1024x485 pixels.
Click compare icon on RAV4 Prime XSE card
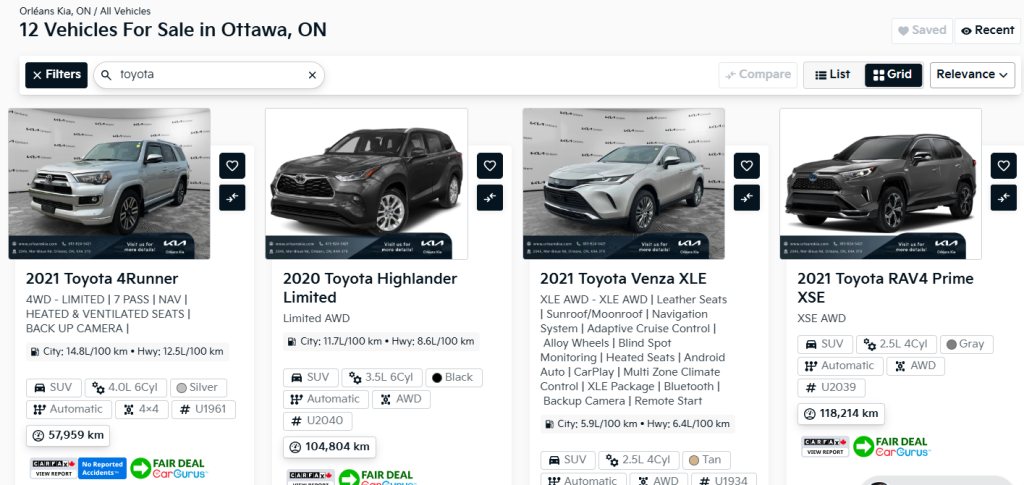pos(1003,198)
